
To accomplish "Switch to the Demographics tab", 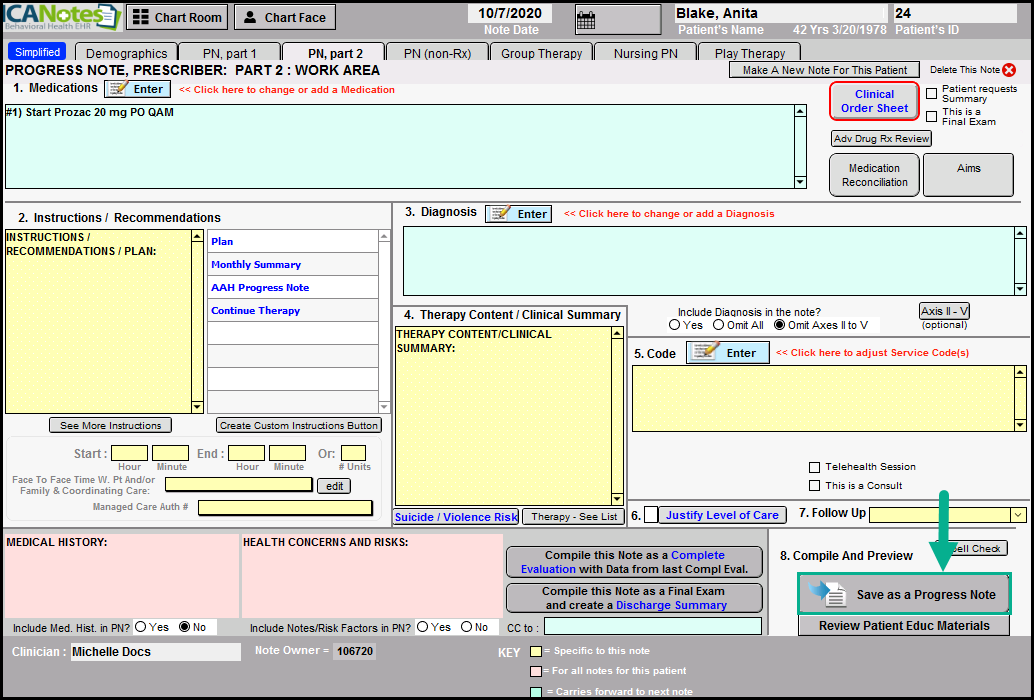I will click(x=126, y=53).
